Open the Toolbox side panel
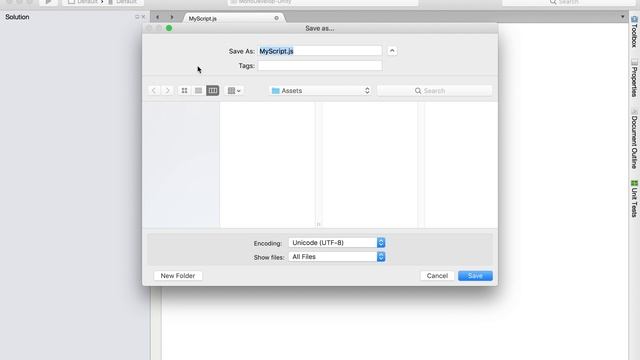The width and height of the screenshot is (640, 360). point(634,32)
